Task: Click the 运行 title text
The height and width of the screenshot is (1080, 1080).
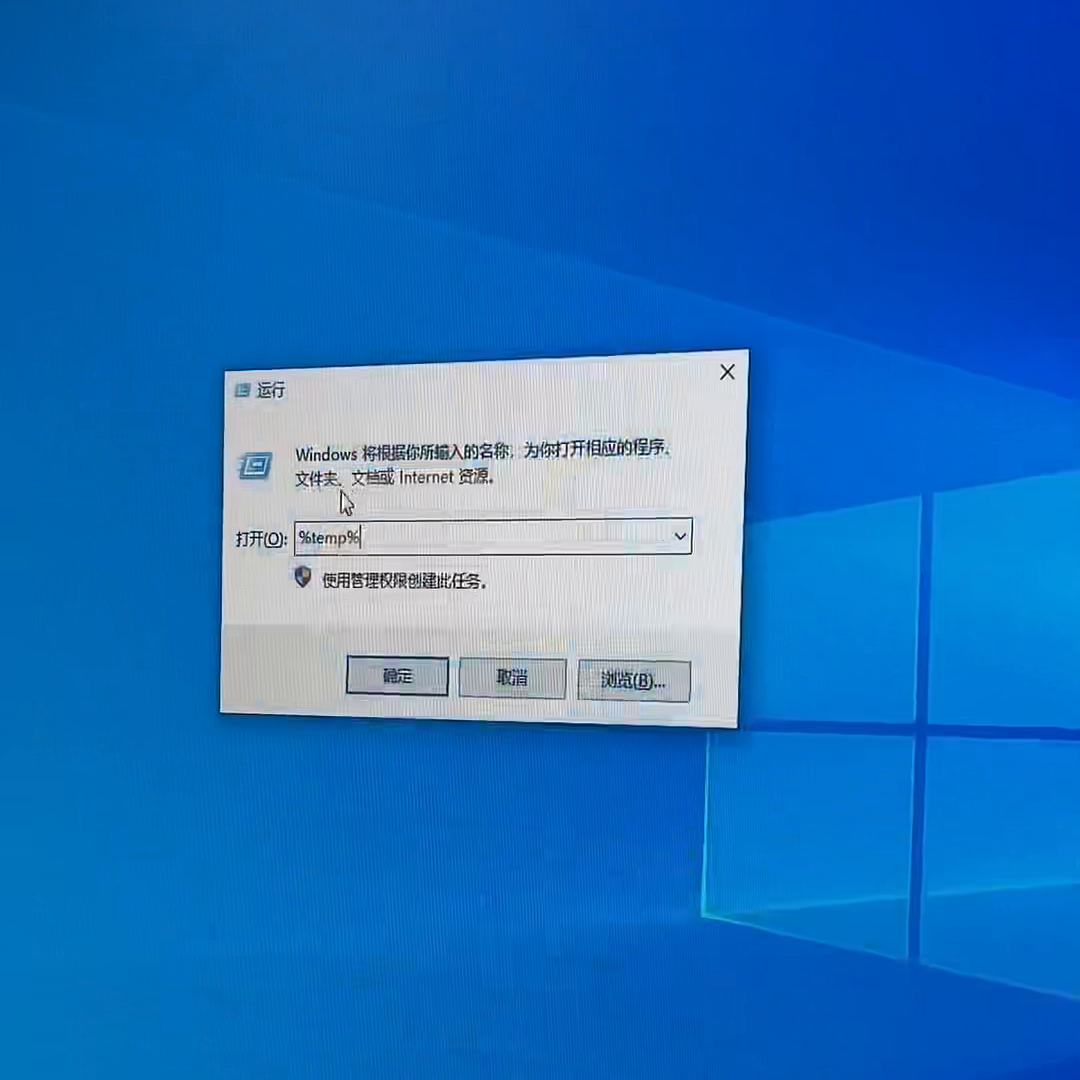Action: point(271,391)
